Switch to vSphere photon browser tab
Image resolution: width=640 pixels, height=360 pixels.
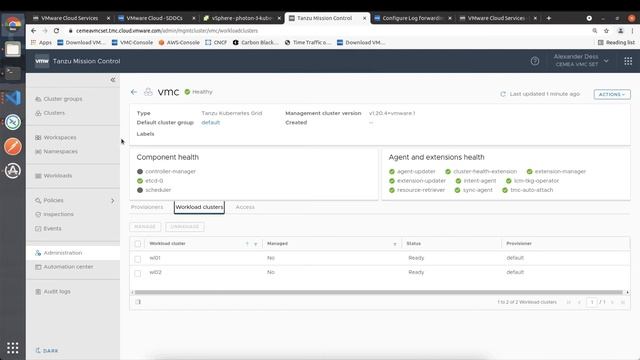click(x=242, y=18)
